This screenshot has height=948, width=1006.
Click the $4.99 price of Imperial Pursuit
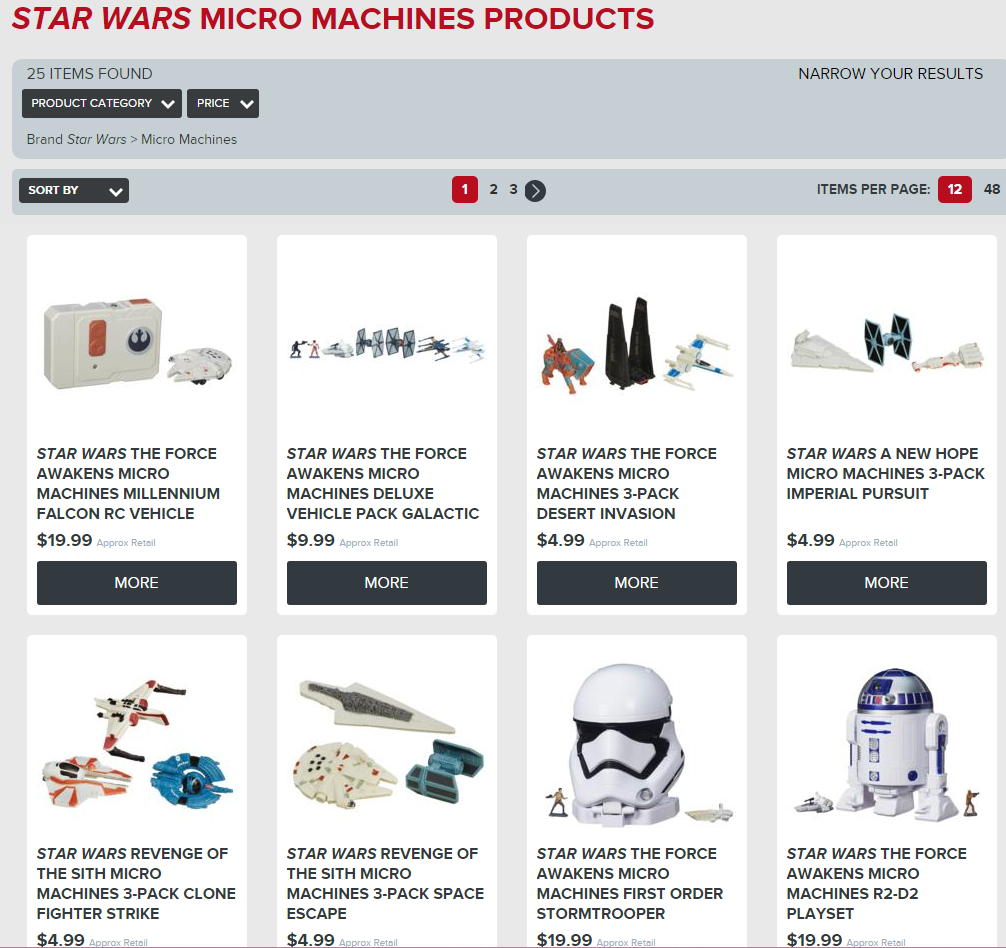coord(811,540)
